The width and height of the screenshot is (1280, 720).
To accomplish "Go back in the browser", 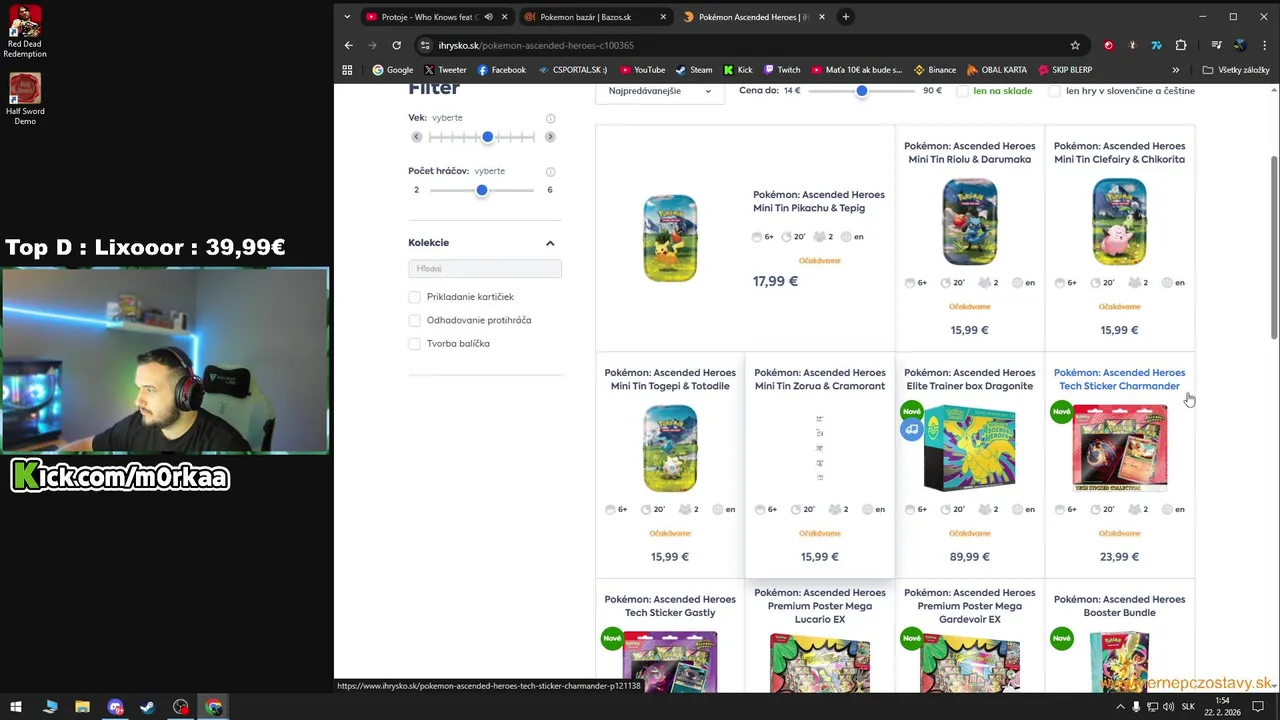I will coord(348,45).
